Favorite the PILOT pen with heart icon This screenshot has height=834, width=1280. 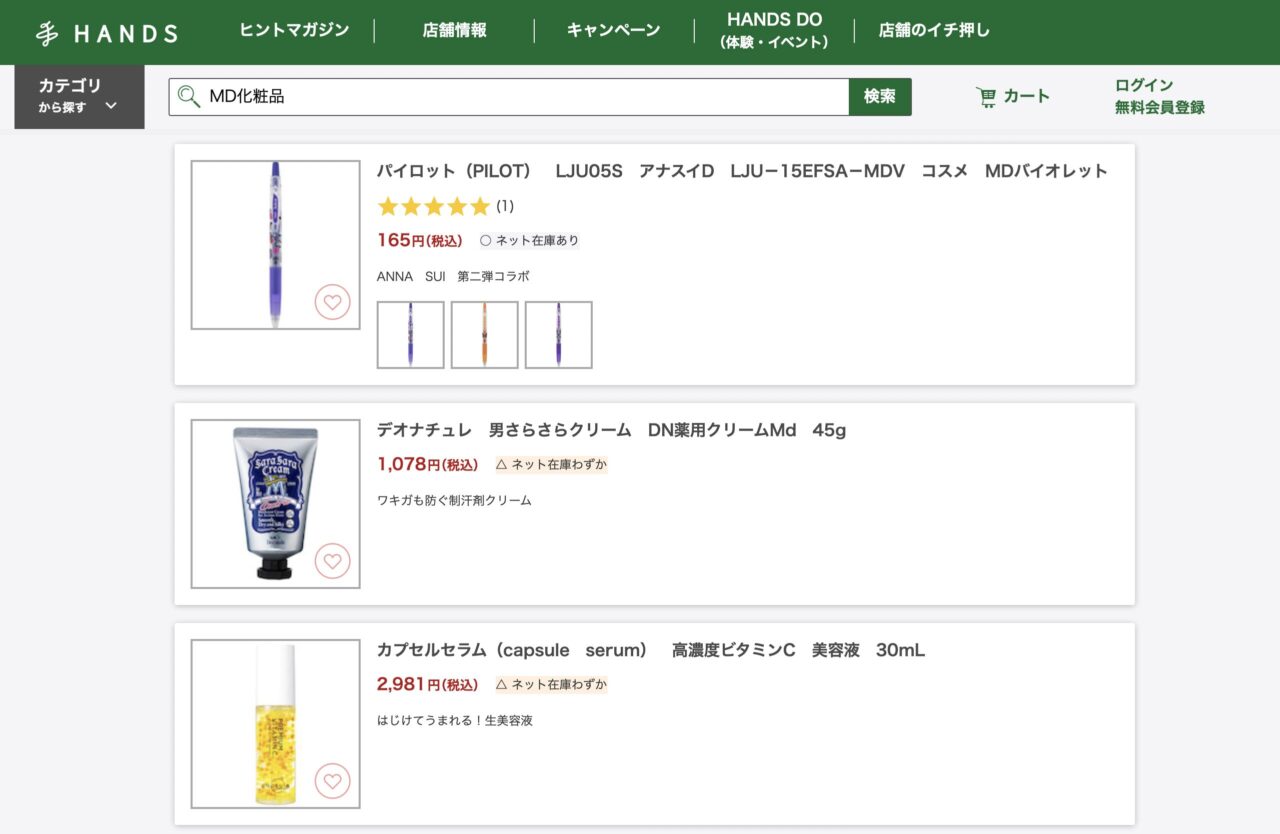[333, 302]
